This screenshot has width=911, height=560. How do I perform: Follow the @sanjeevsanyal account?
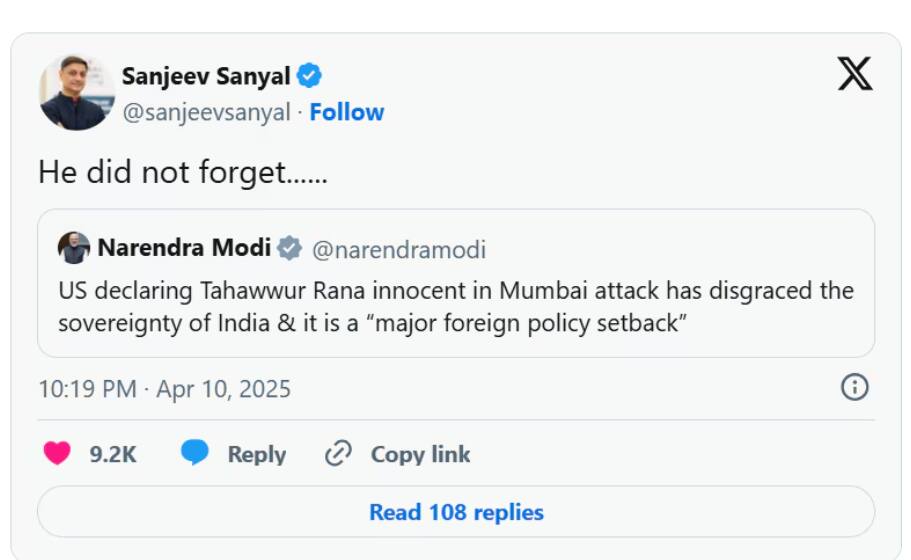click(x=346, y=112)
